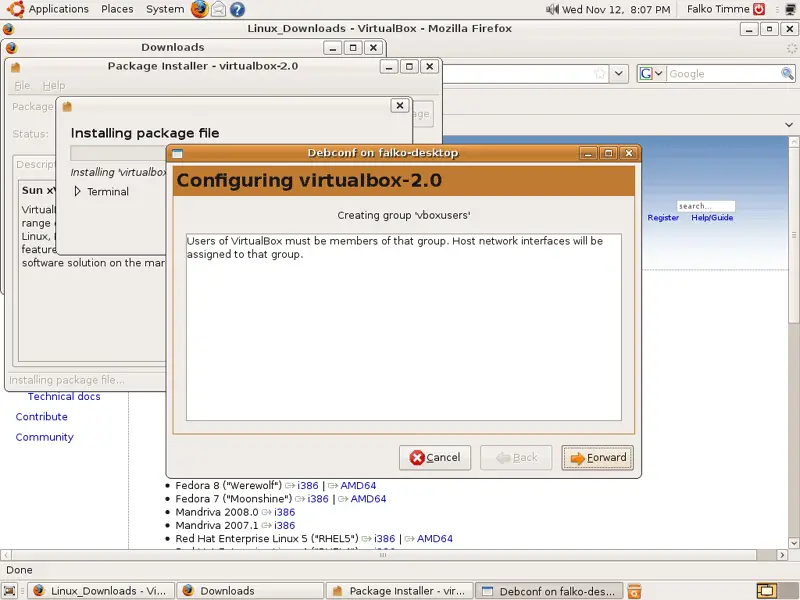Download Fedora 8 Werewolf AMD64 package
This screenshot has height=600, width=800.
click(x=358, y=485)
